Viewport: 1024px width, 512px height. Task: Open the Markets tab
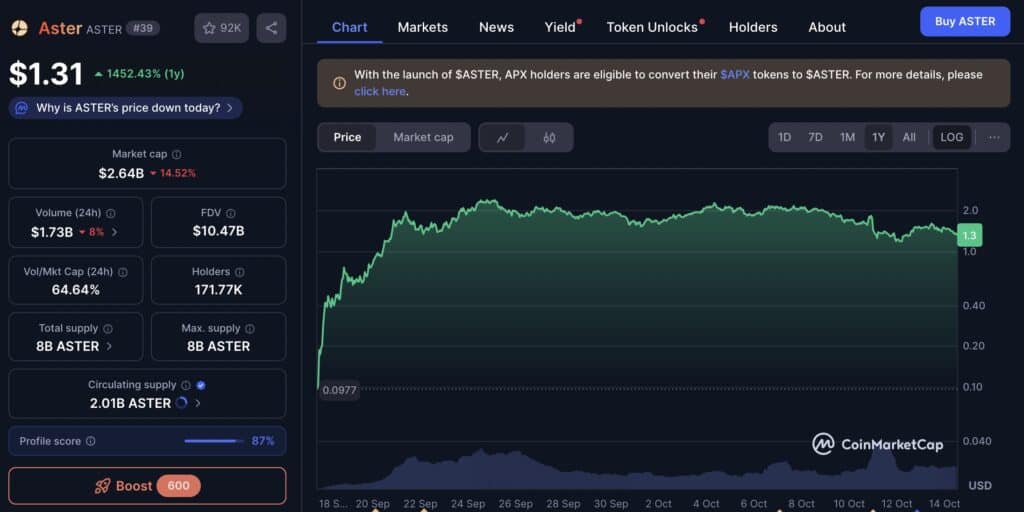tap(423, 27)
